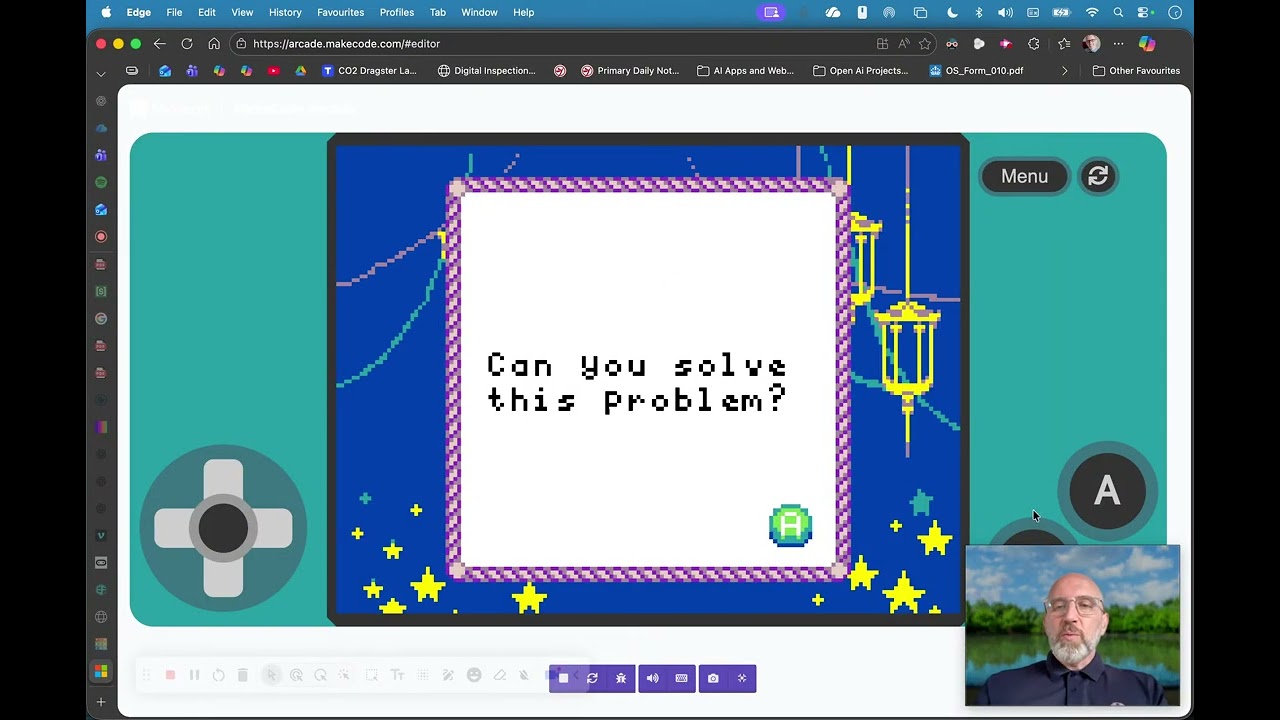Open the CO2 Dragster La... bookmark

369,71
